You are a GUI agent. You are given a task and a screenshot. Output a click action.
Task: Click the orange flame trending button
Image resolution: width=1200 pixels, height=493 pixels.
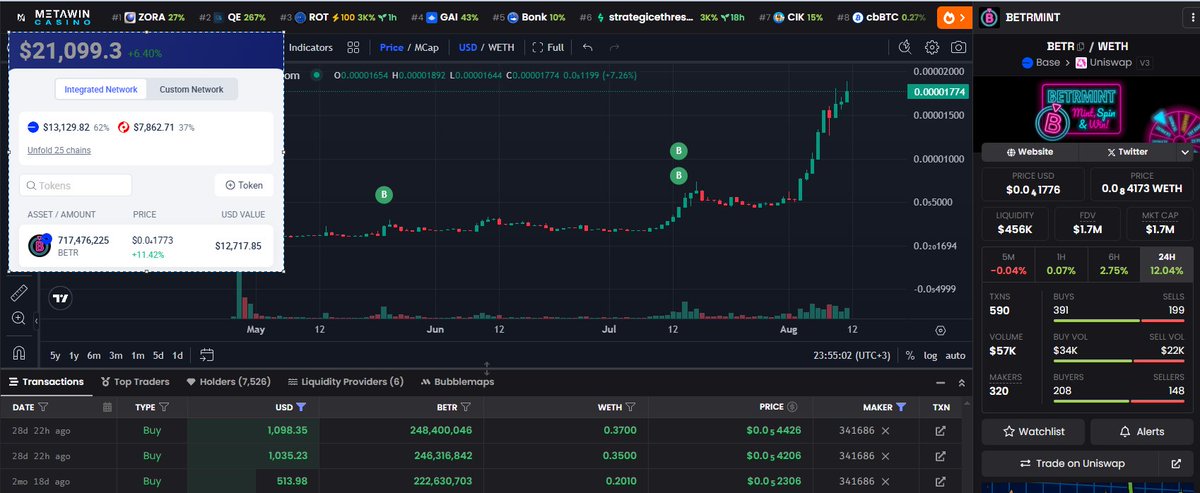(954, 17)
